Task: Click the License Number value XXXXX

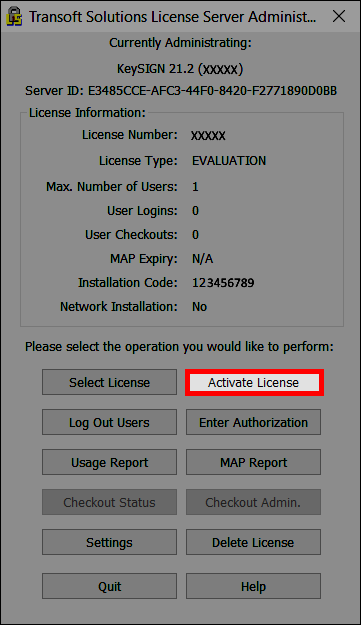Action: click(x=208, y=136)
